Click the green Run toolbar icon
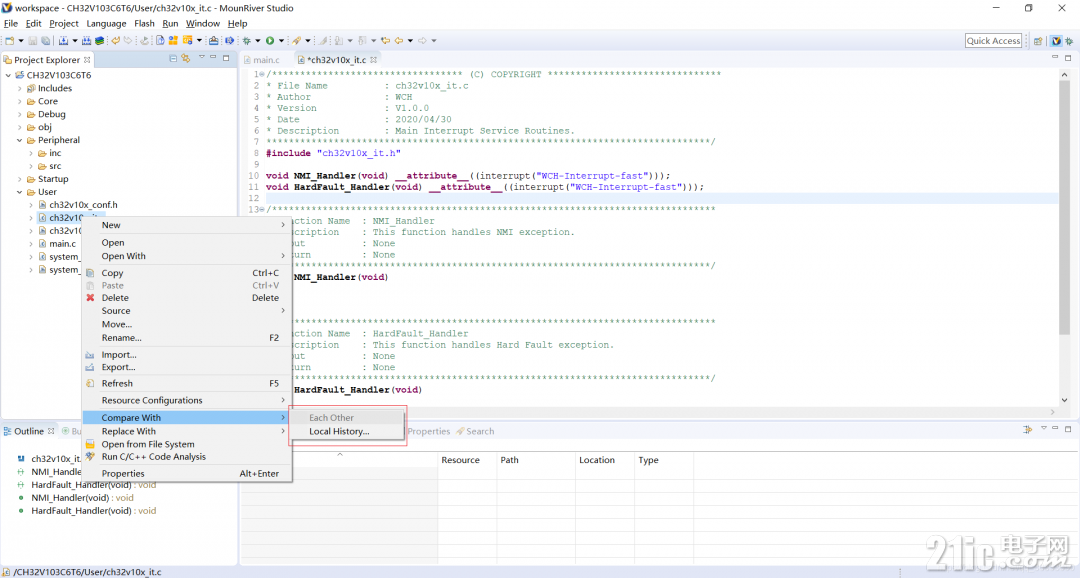1080x578 pixels. [270, 41]
